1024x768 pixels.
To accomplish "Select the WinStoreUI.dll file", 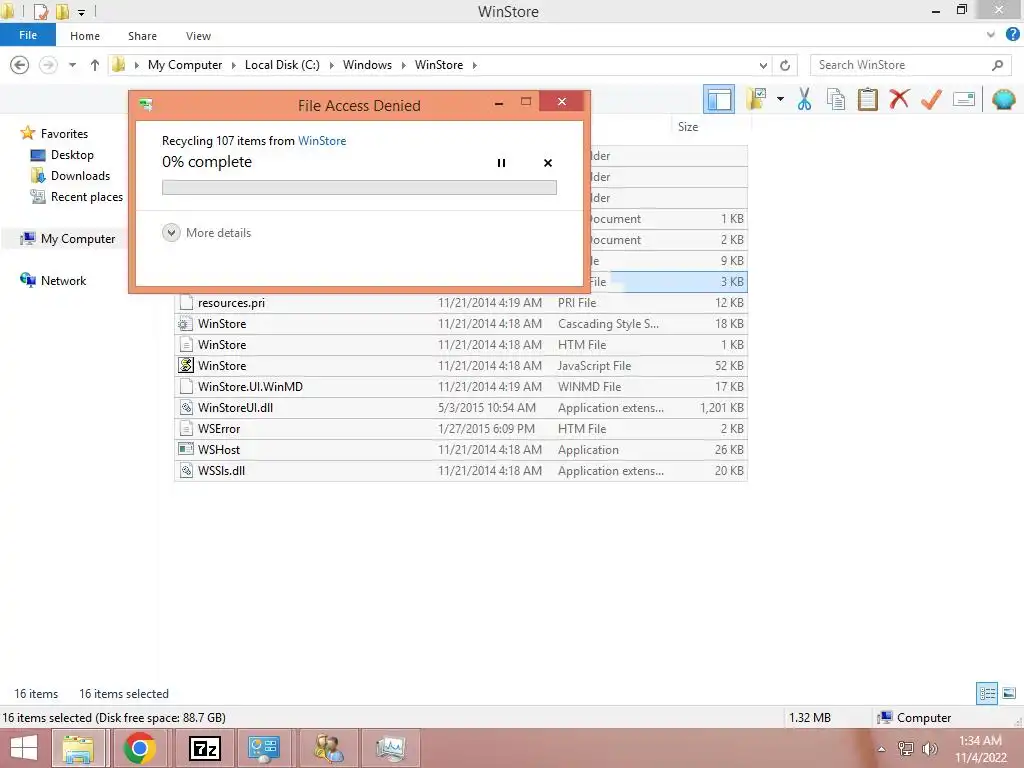I will pyautogui.click(x=461, y=408).
